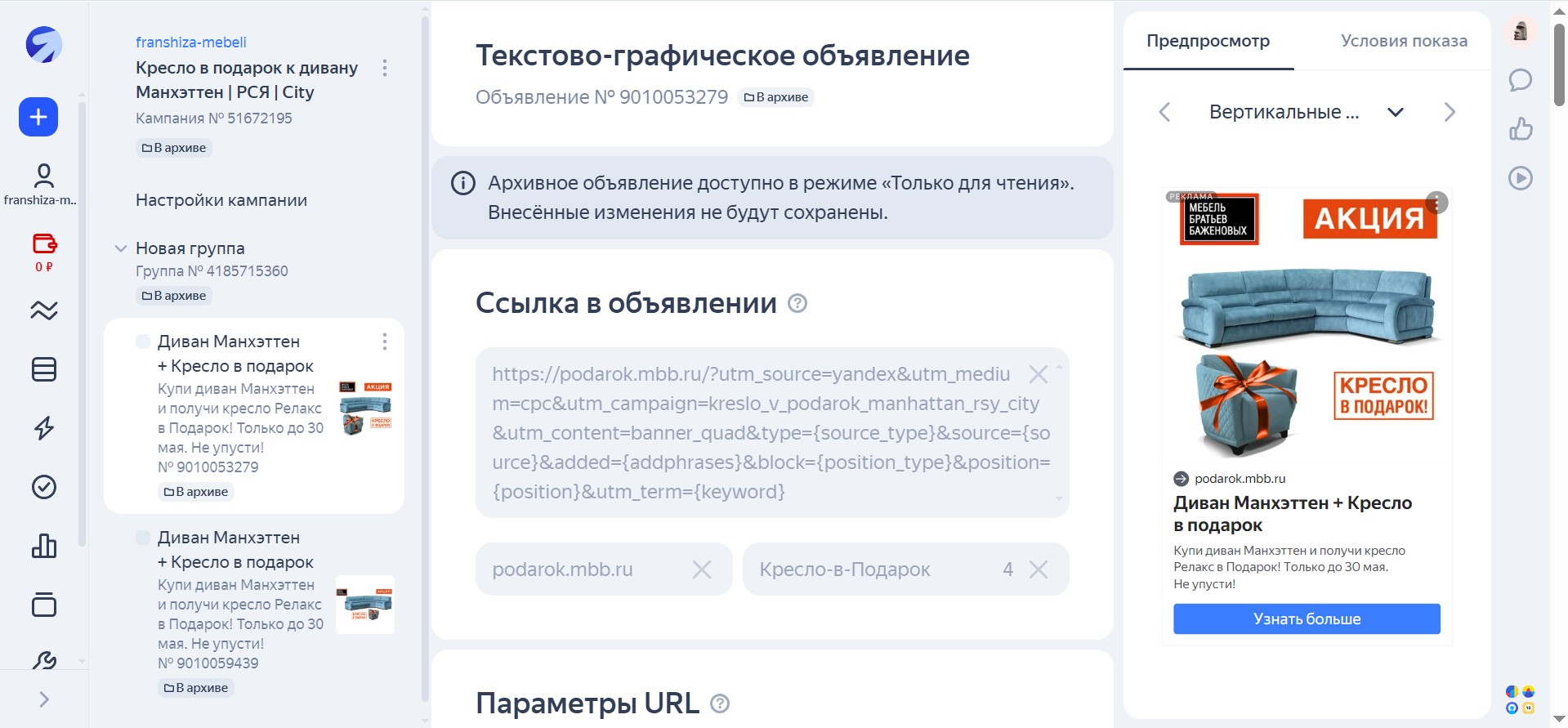Screen dimensions: 1568x728
Task: Click the help icon beside Ссылка в объявлении
Action: click(x=797, y=304)
